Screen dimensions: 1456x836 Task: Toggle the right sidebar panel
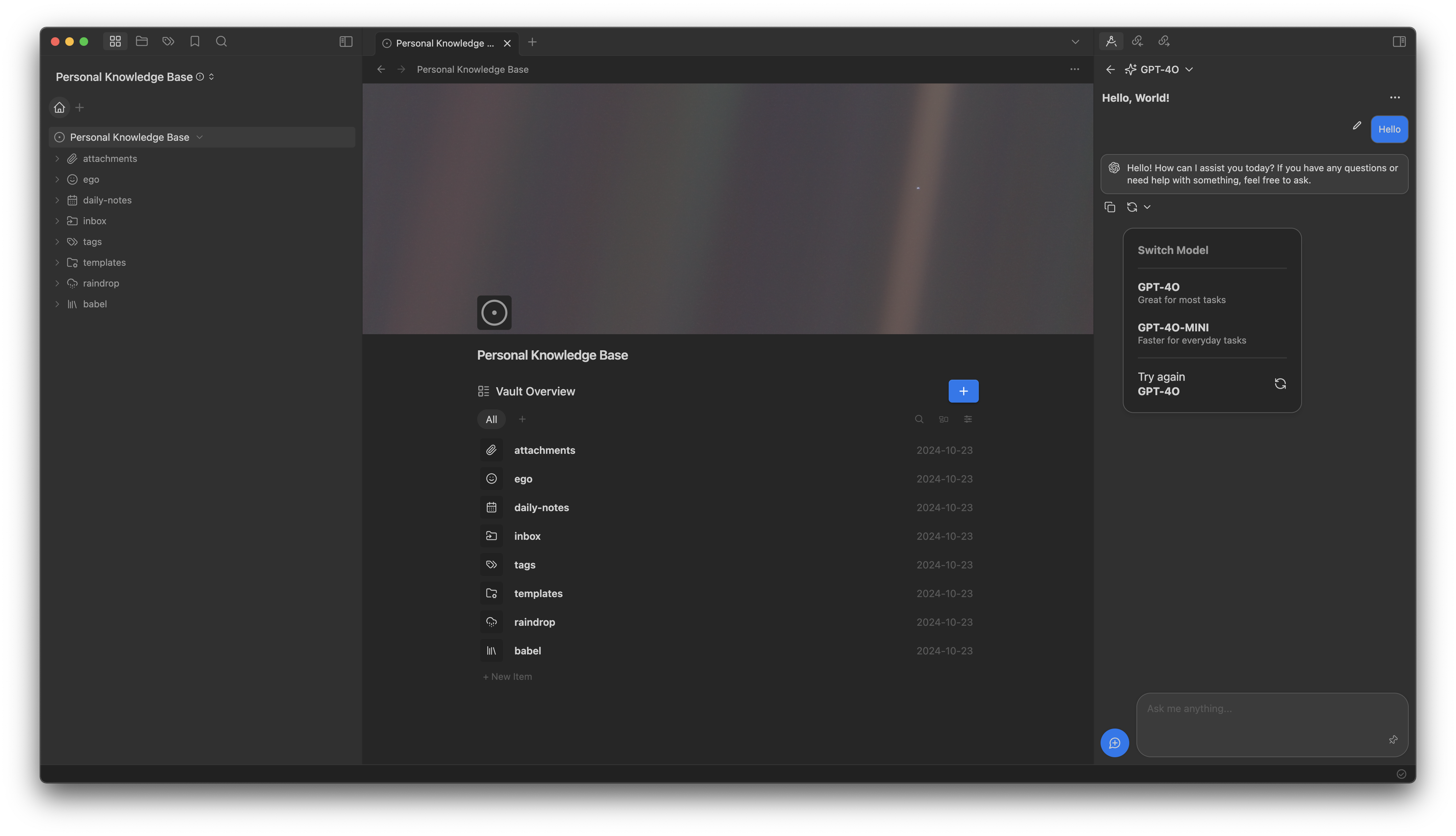tap(1399, 41)
